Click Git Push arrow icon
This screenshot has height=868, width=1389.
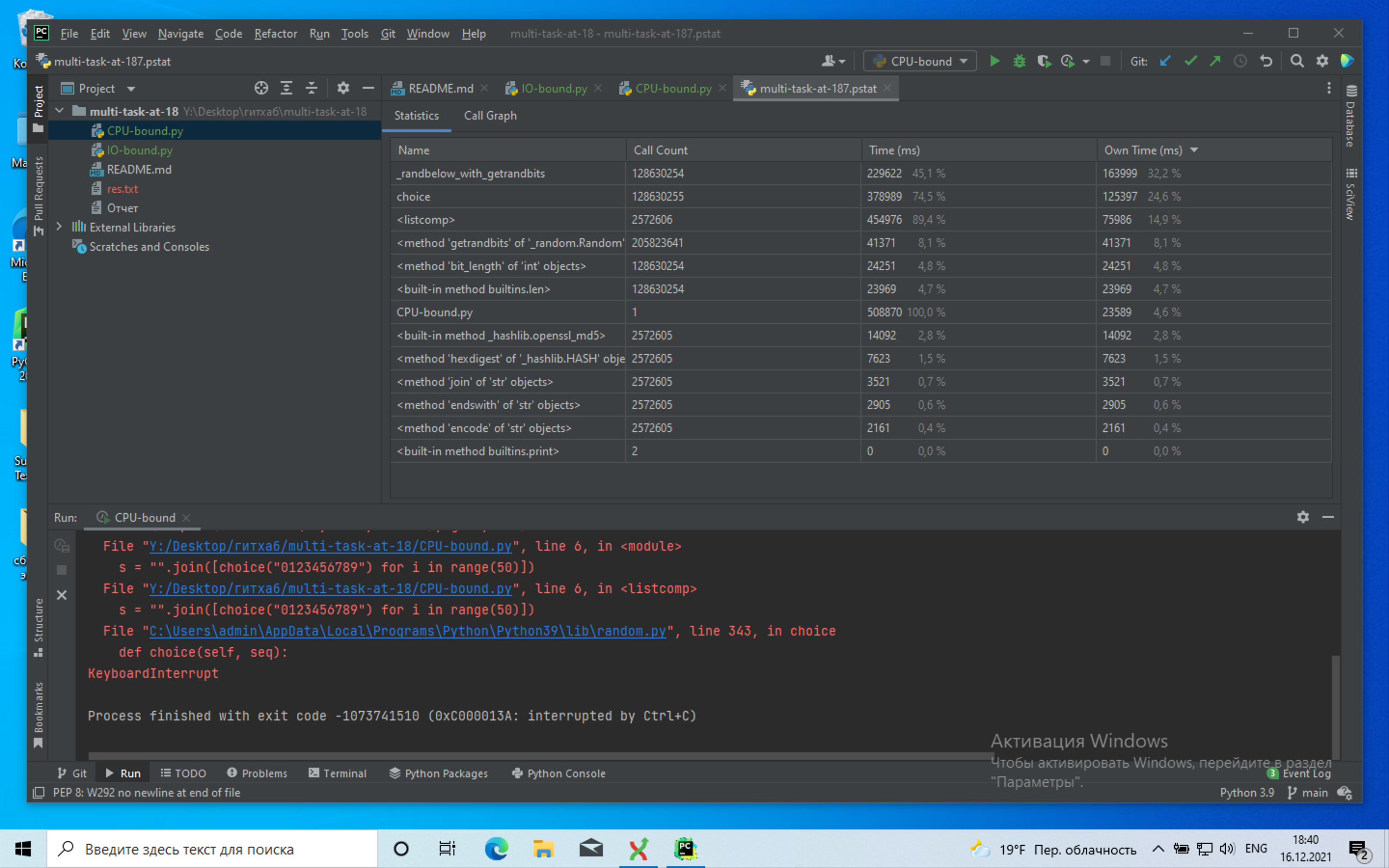1215,61
